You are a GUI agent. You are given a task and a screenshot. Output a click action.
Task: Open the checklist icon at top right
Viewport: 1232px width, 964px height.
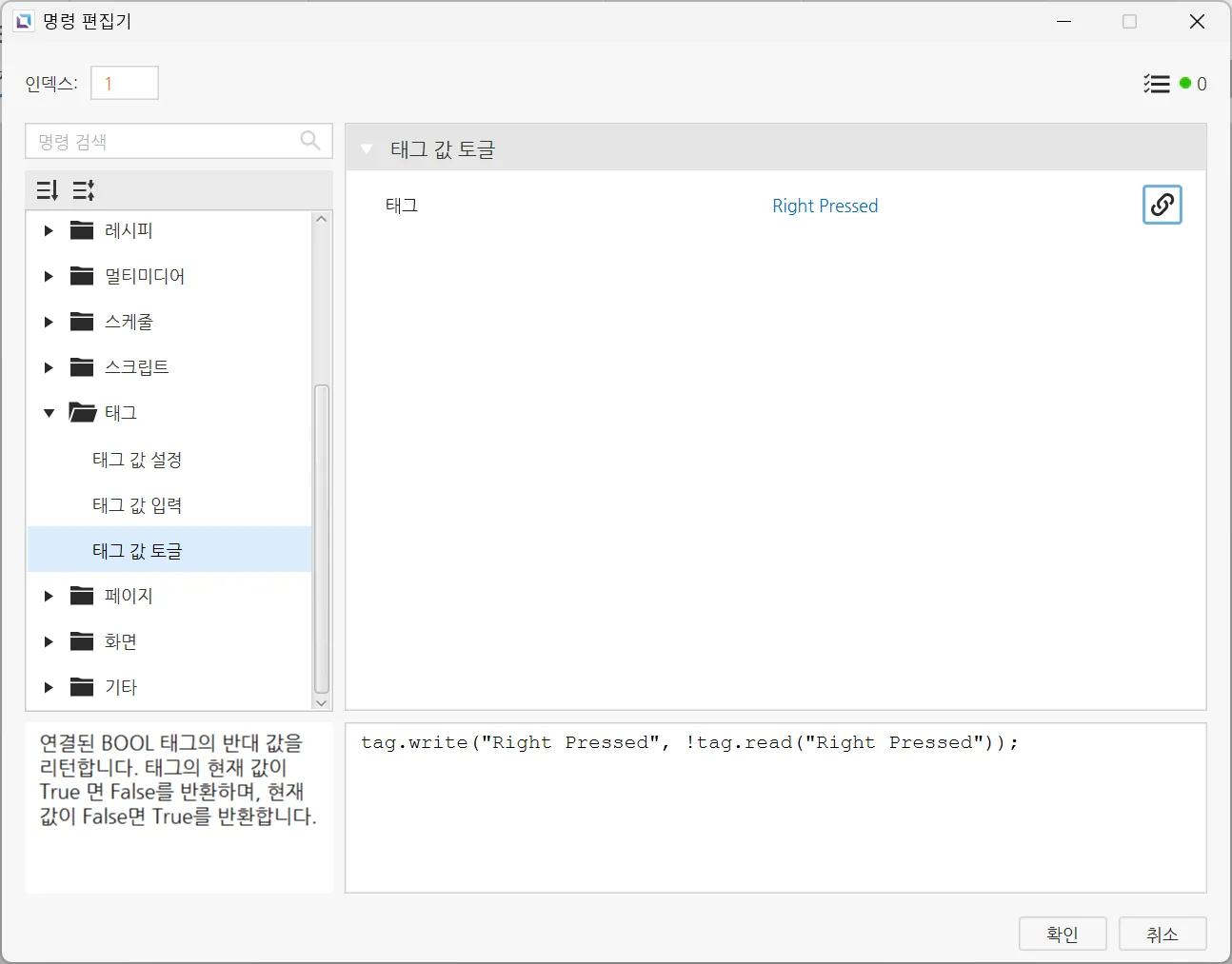point(1156,84)
